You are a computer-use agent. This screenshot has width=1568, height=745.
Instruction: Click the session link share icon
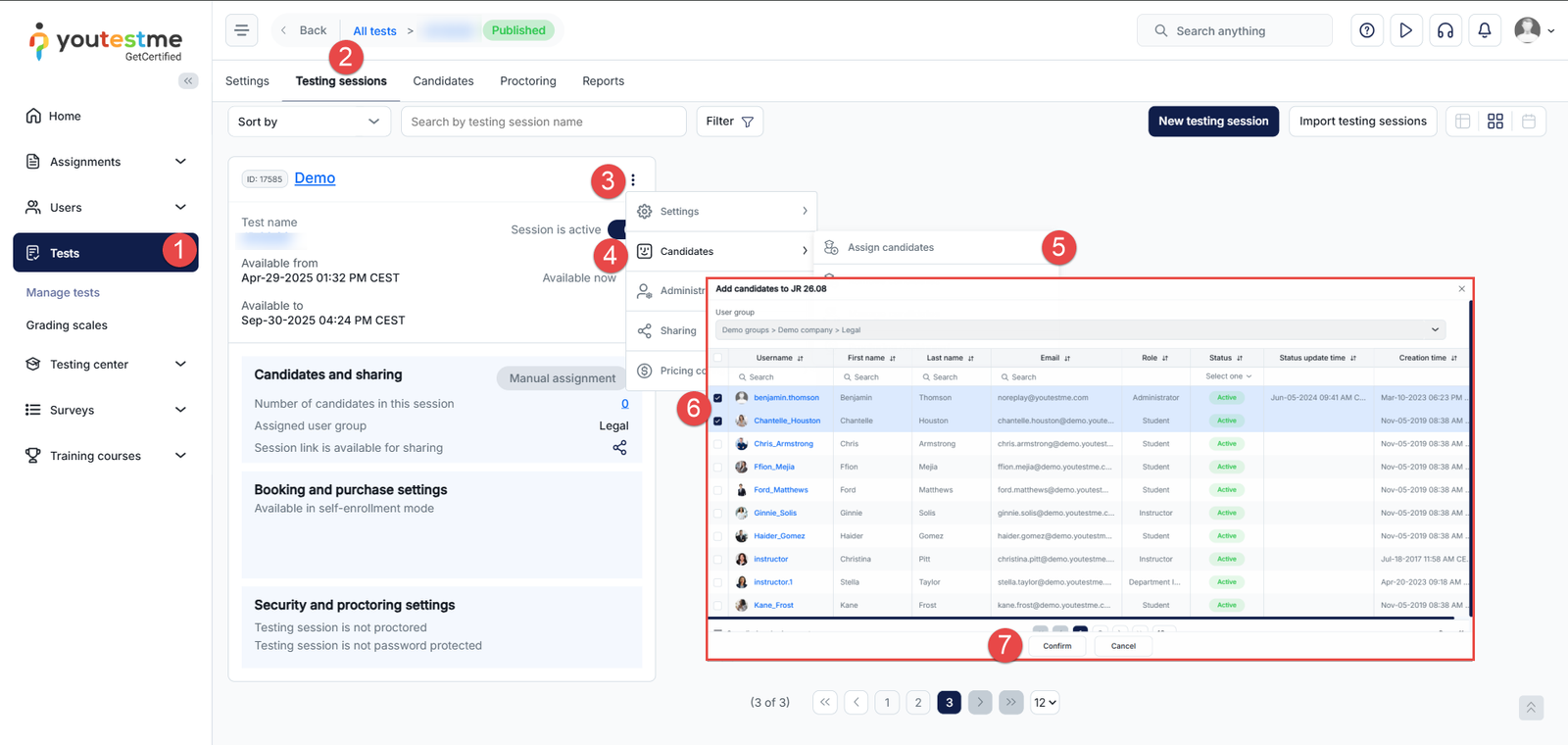click(x=619, y=448)
